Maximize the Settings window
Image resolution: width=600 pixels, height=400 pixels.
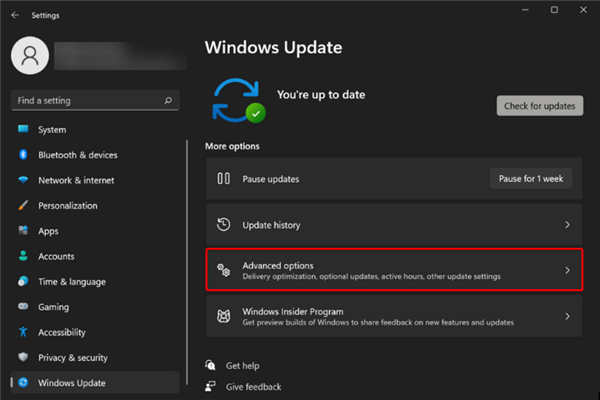(x=554, y=10)
